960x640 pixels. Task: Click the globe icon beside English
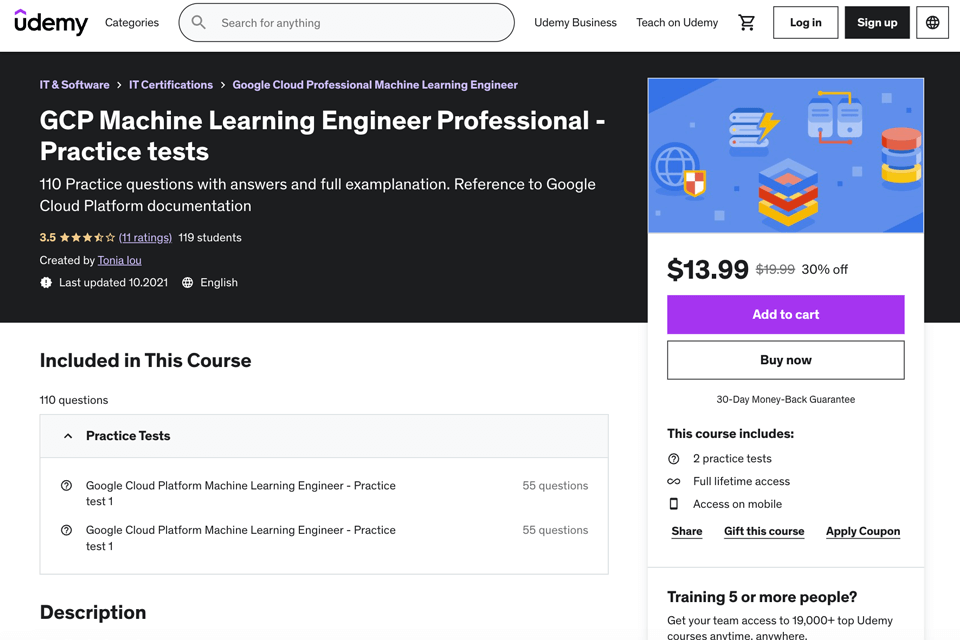click(x=187, y=282)
